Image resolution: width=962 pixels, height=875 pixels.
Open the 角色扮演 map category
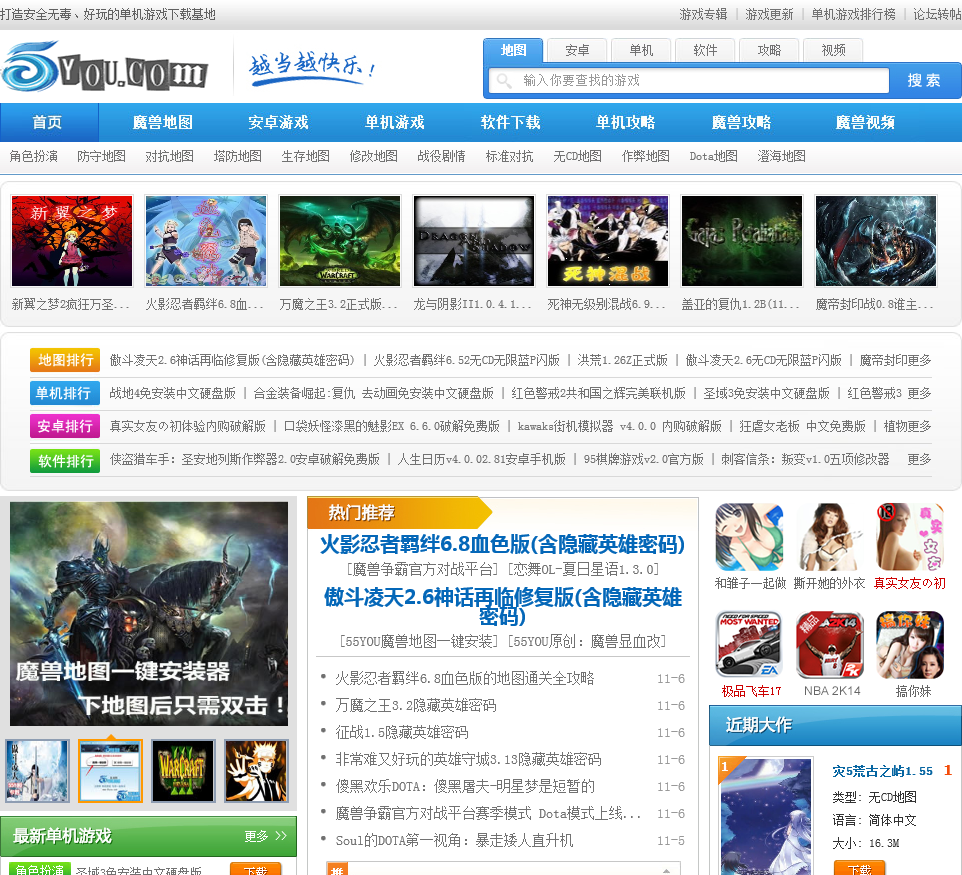34,156
